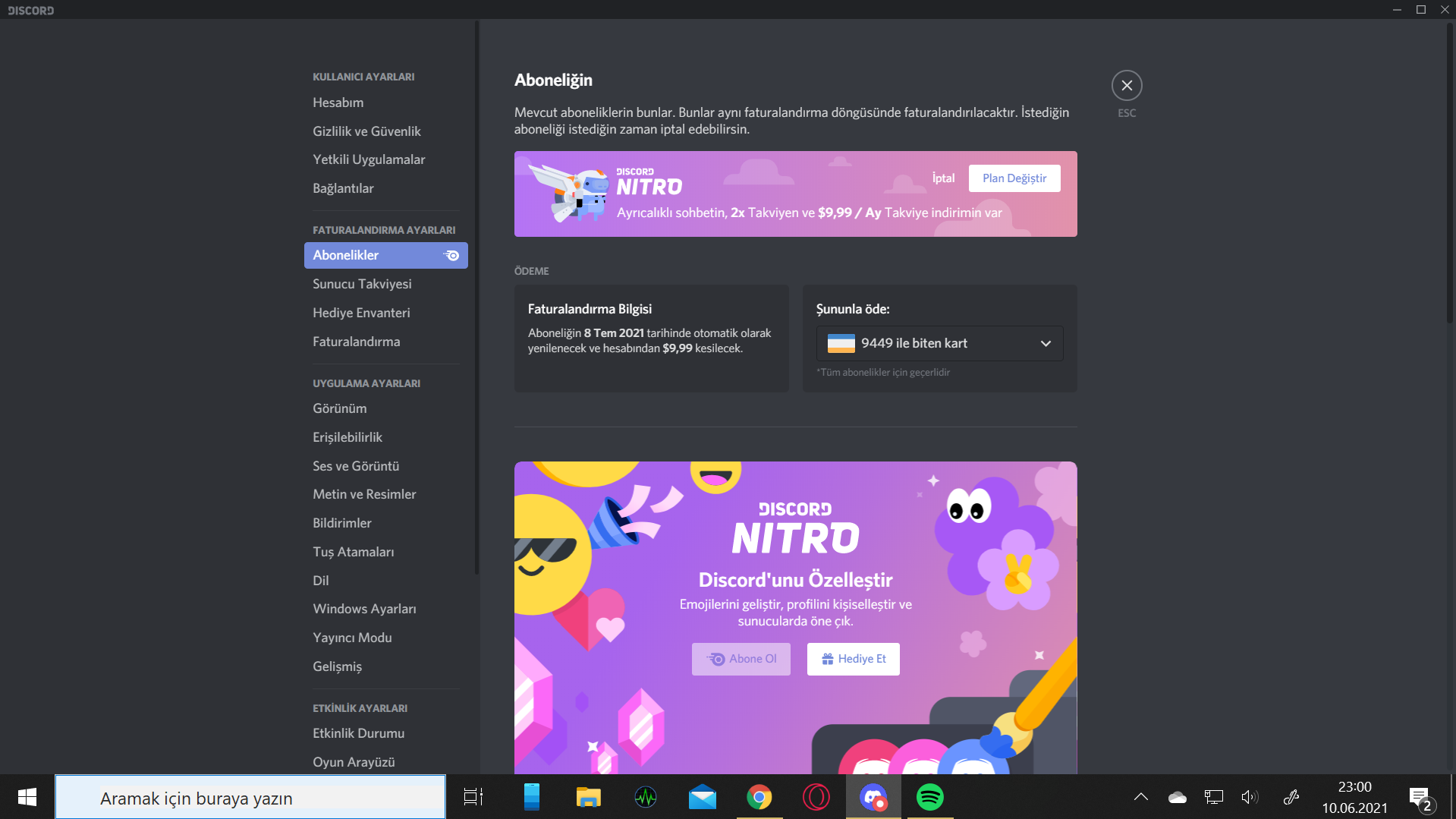
Task: Click the Nitro icon beside Abonelikler
Action: coord(451,255)
